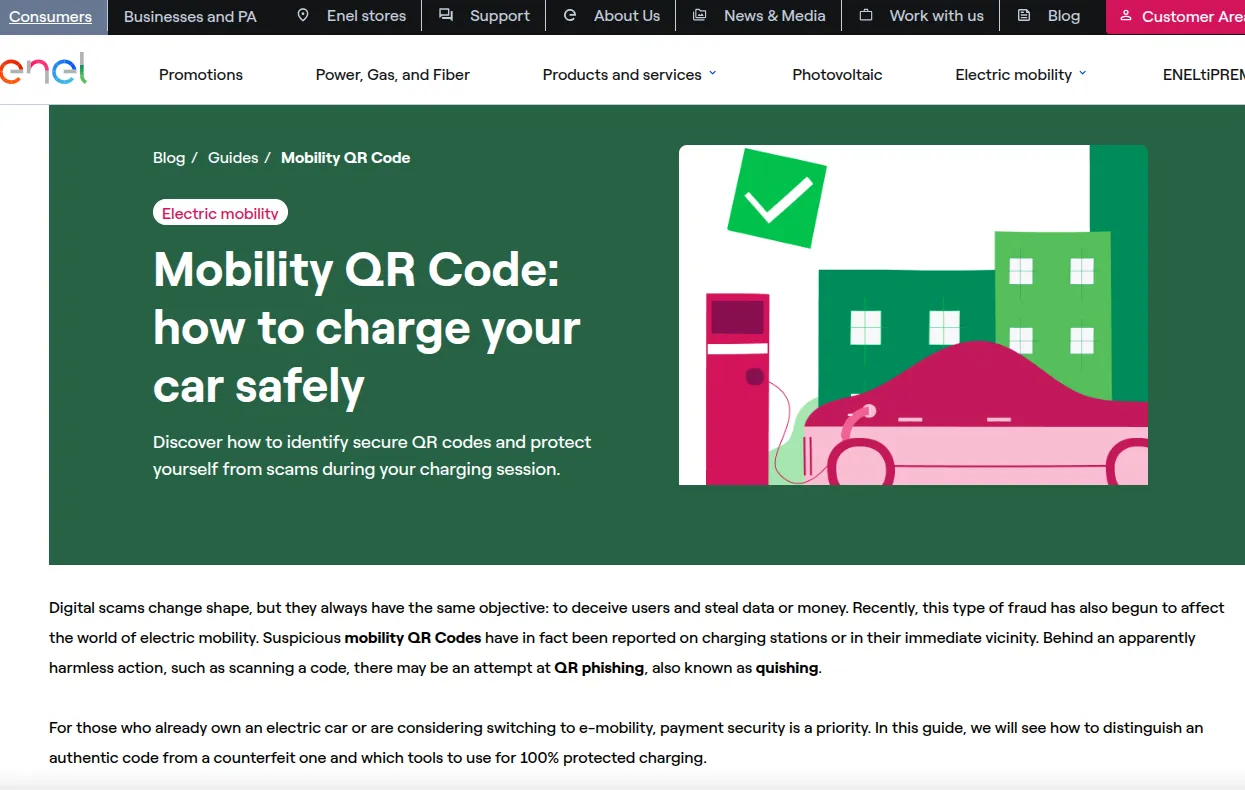1245x790 pixels.
Task: Click the Guides breadcrumb link
Action: click(x=233, y=158)
